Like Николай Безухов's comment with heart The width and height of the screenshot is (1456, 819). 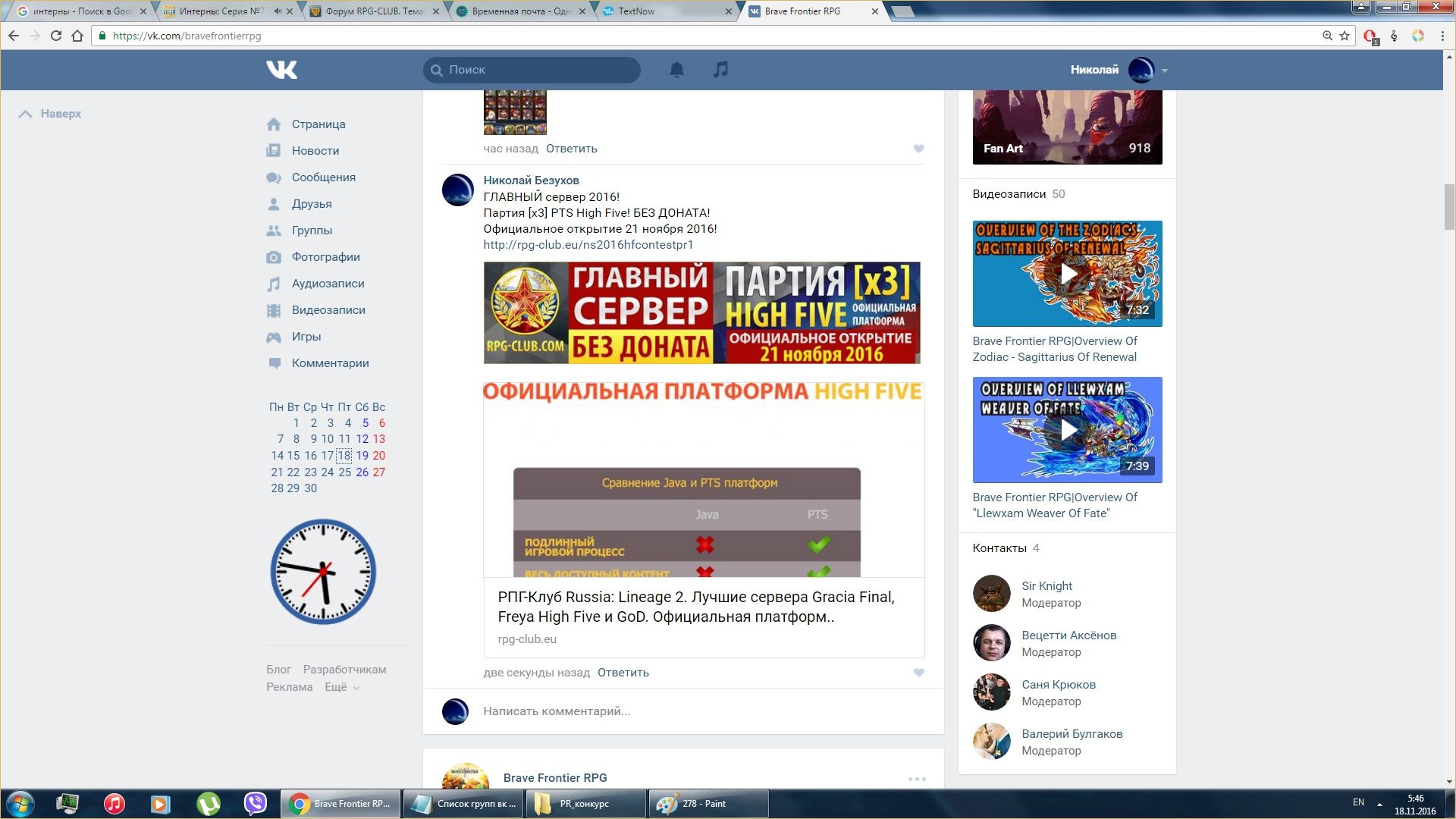(x=918, y=673)
